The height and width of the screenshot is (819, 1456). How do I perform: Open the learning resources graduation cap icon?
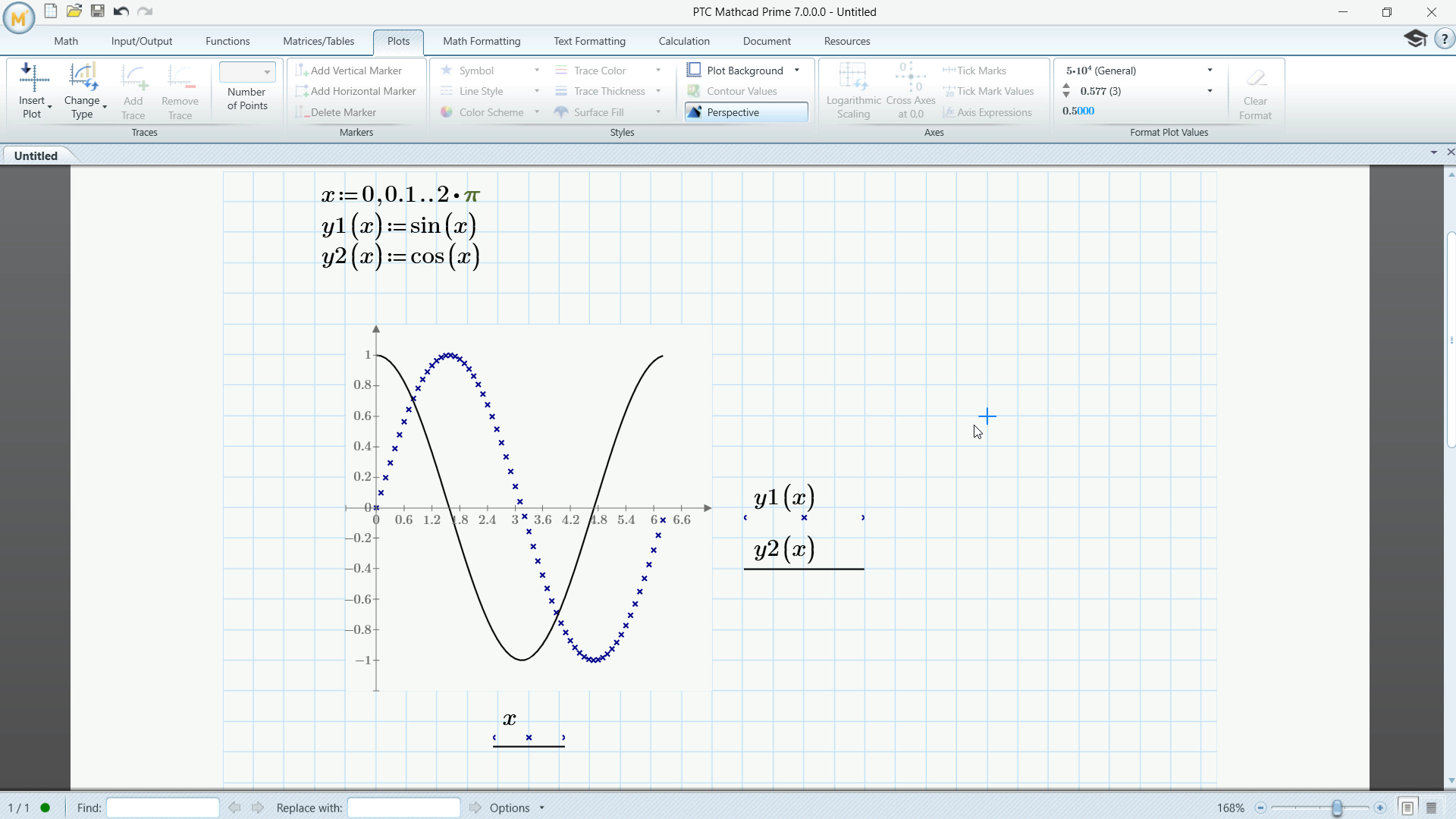coord(1415,39)
